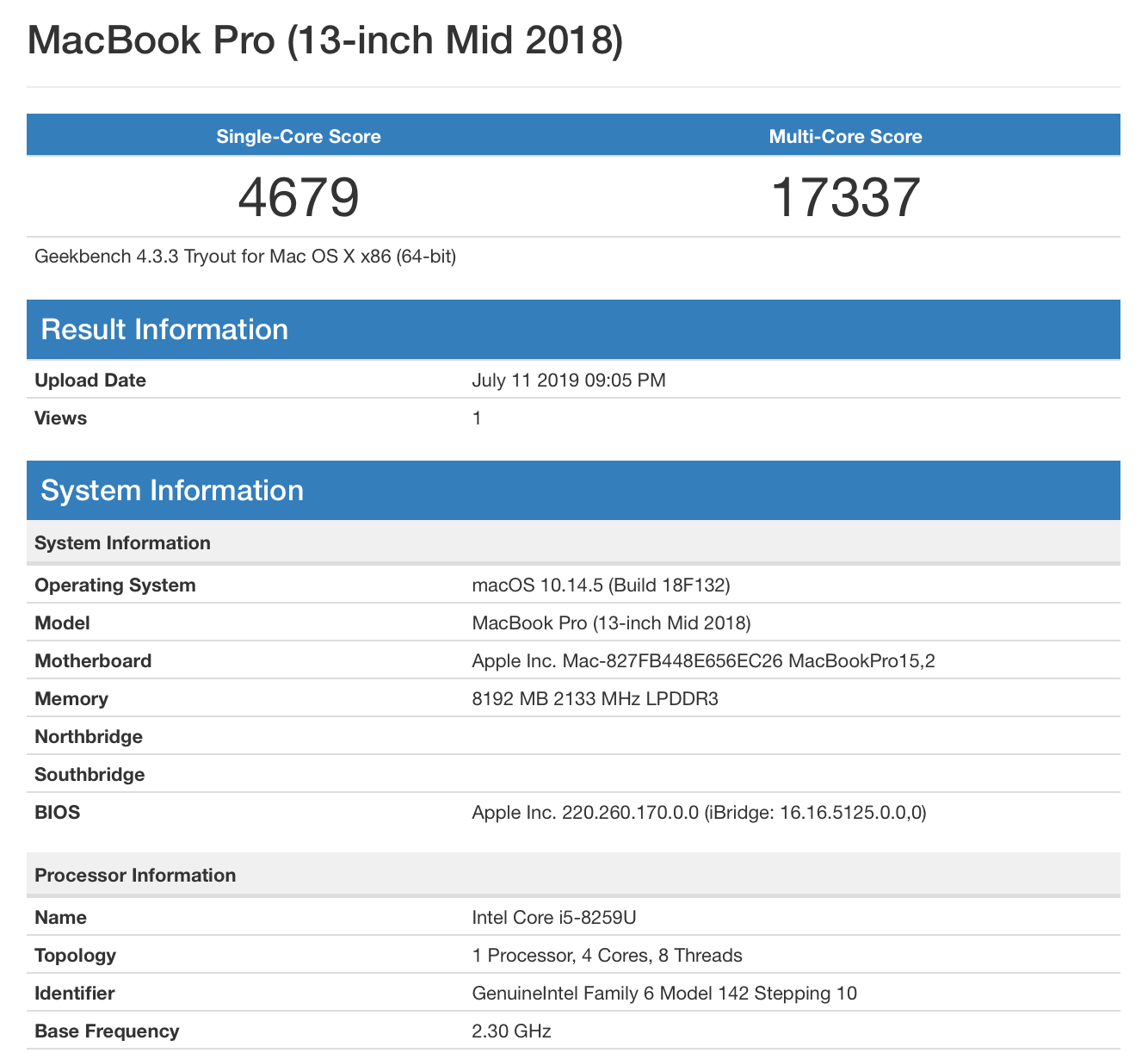The width and height of the screenshot is (1148, 1059).
Task: Click the Base Frequency label
Action: tap(107, 1031)
